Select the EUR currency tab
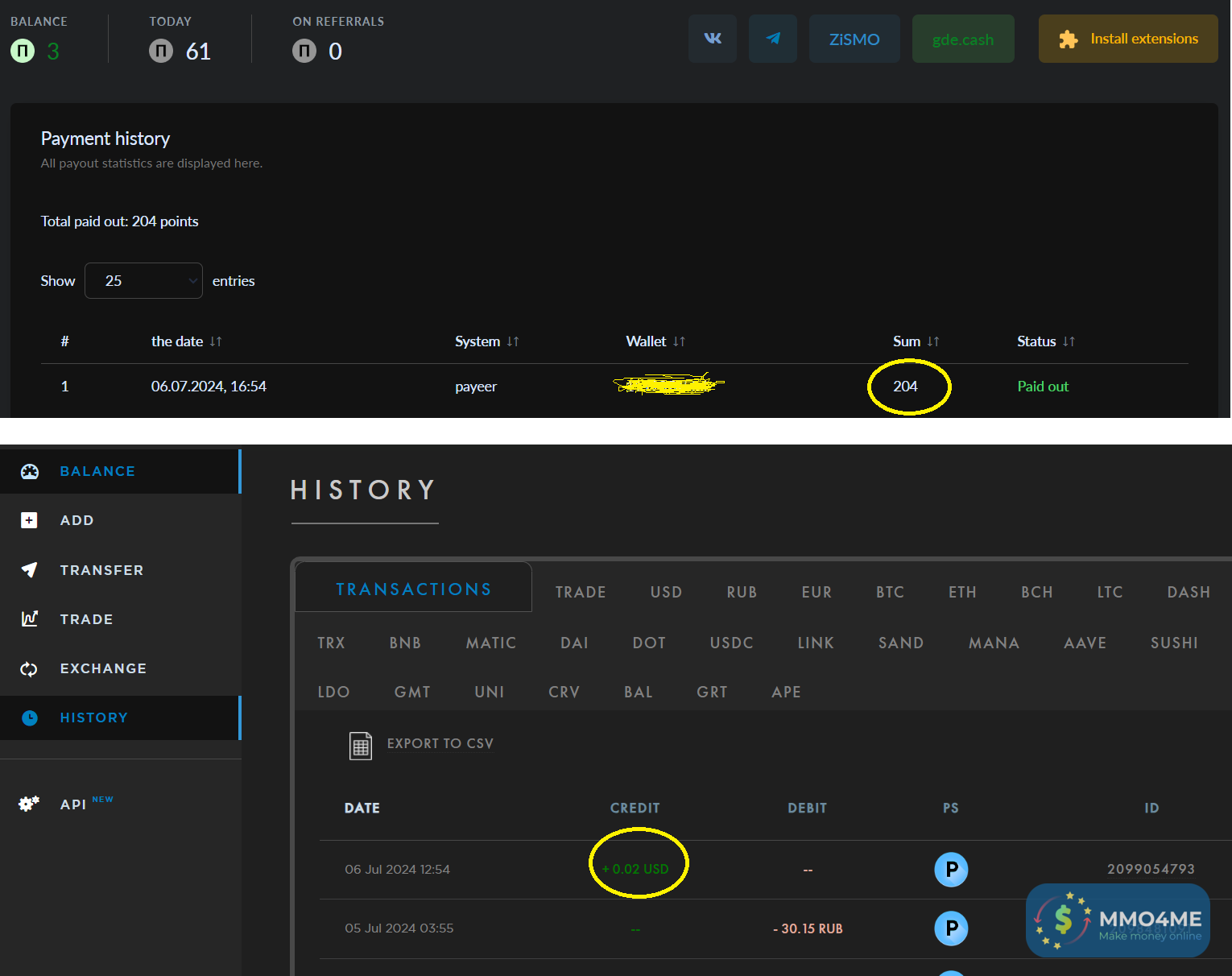 [x=817, y=592]
